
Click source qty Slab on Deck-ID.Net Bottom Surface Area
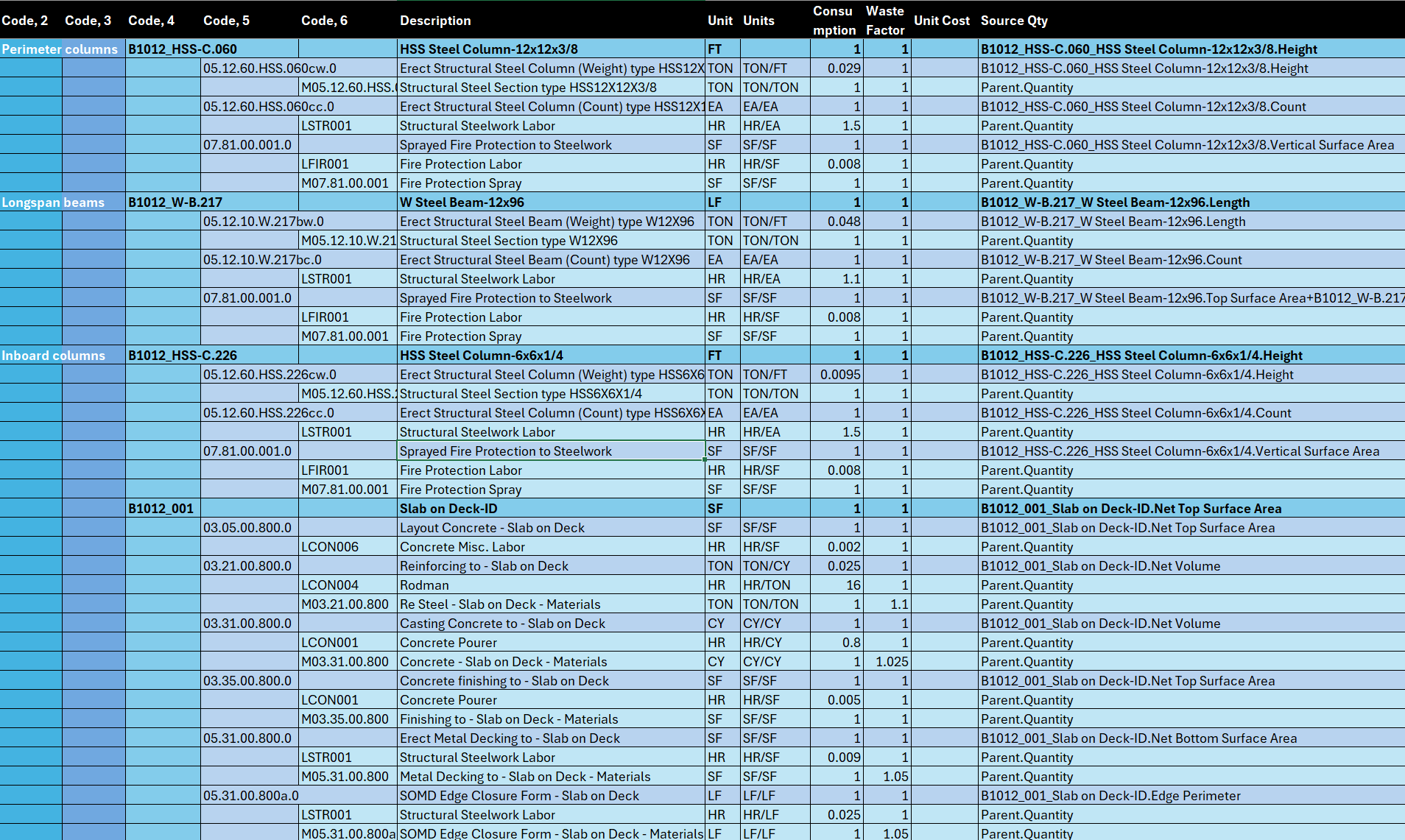point(1191,738)
